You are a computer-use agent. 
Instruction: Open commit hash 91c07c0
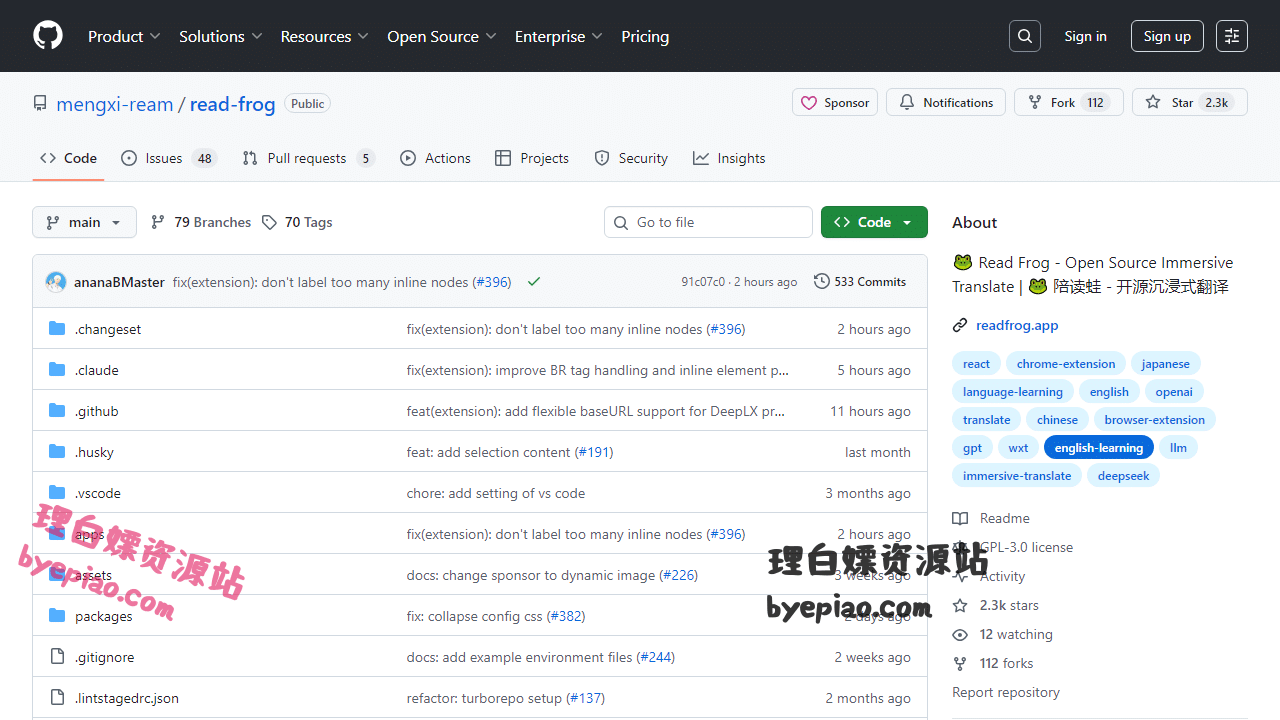703,282
